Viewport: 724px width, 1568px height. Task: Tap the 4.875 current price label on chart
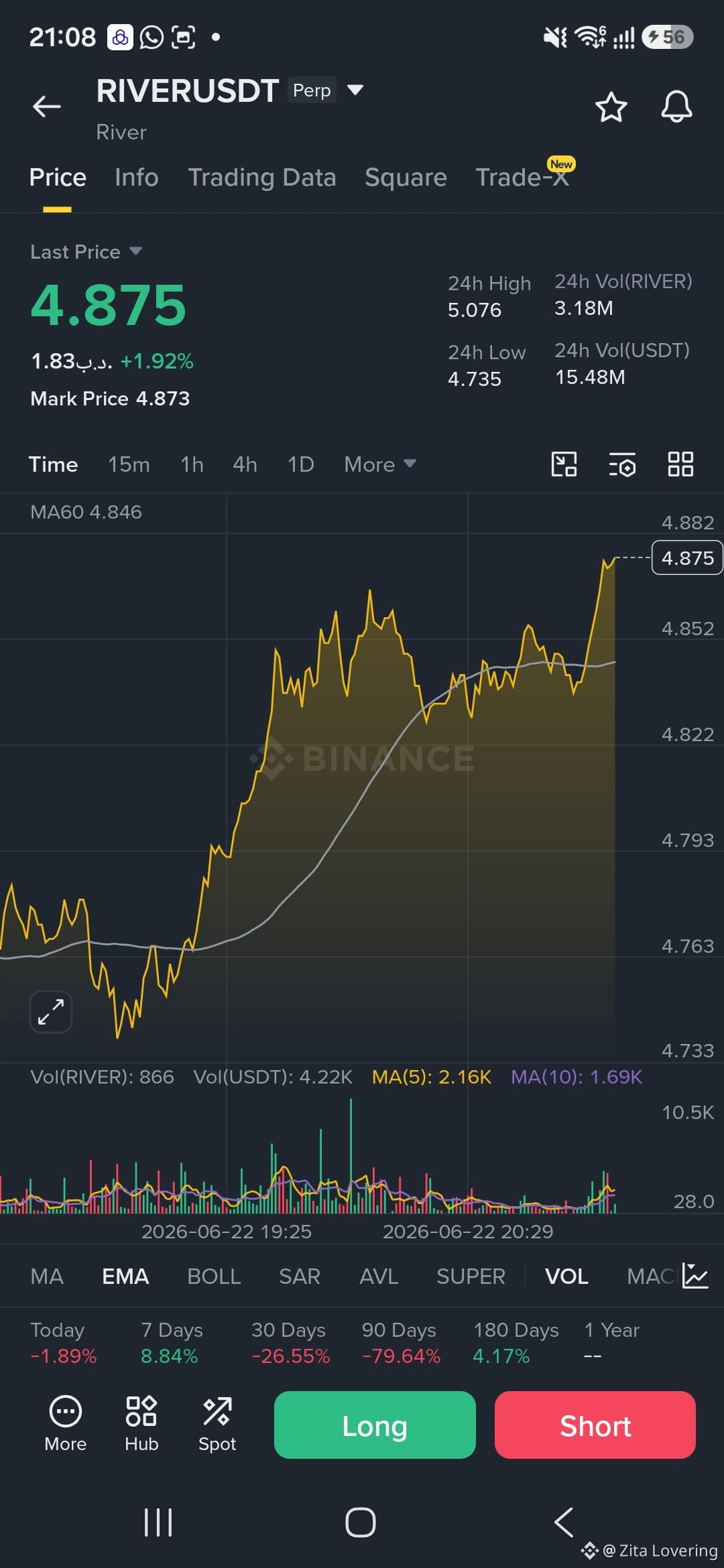[x=687, y=558]
